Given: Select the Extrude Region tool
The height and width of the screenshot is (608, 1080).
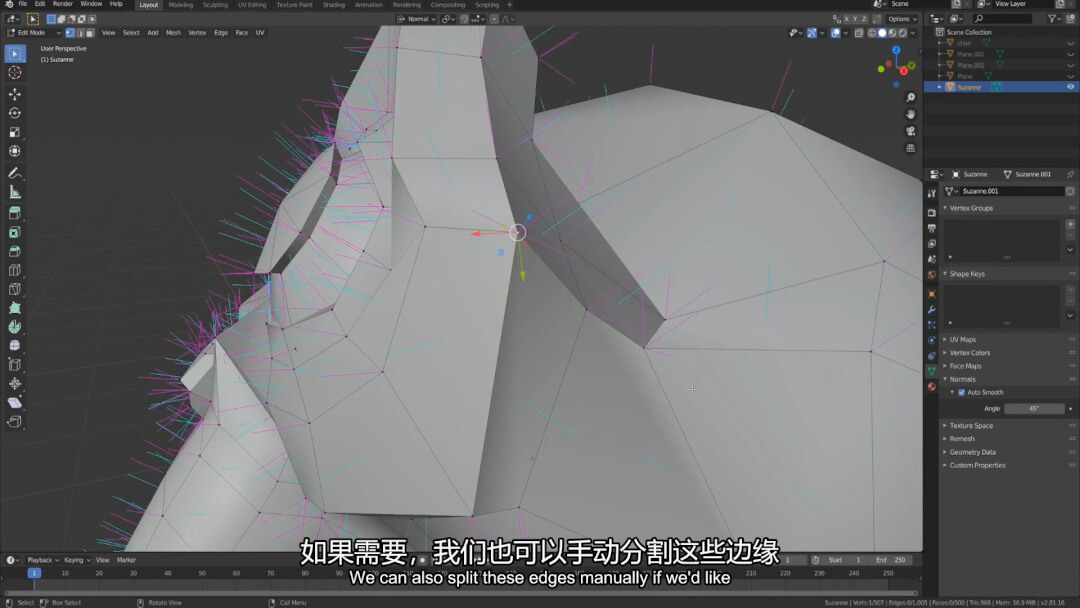Looking at the screenshot, I should point(14,213).
